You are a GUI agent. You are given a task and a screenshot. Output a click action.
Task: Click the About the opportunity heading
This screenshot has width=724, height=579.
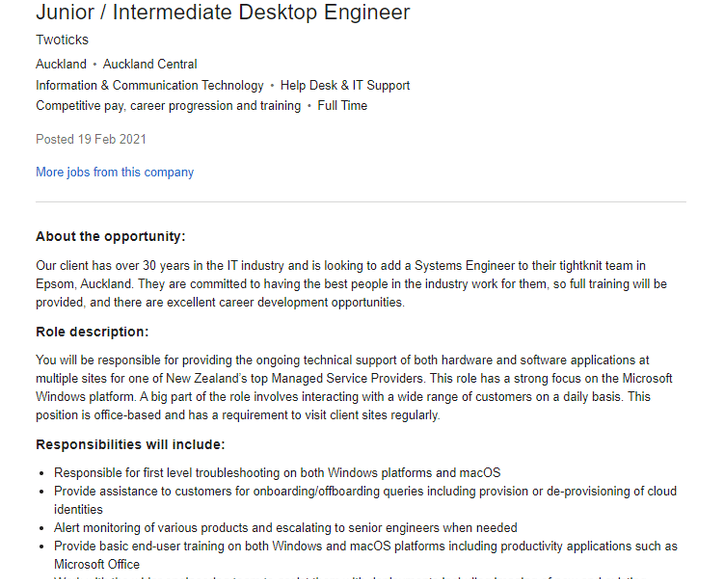[x=111, y=237]
